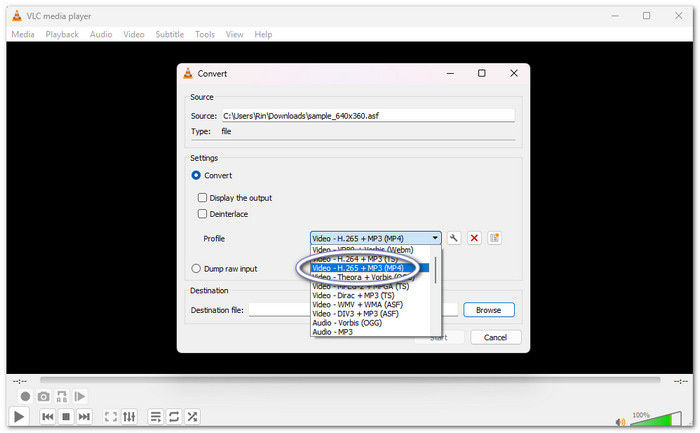The height and width of the screenshot is (433, 700).
Task: Select the Convert radio button
Action: click(x=196, y=175)
